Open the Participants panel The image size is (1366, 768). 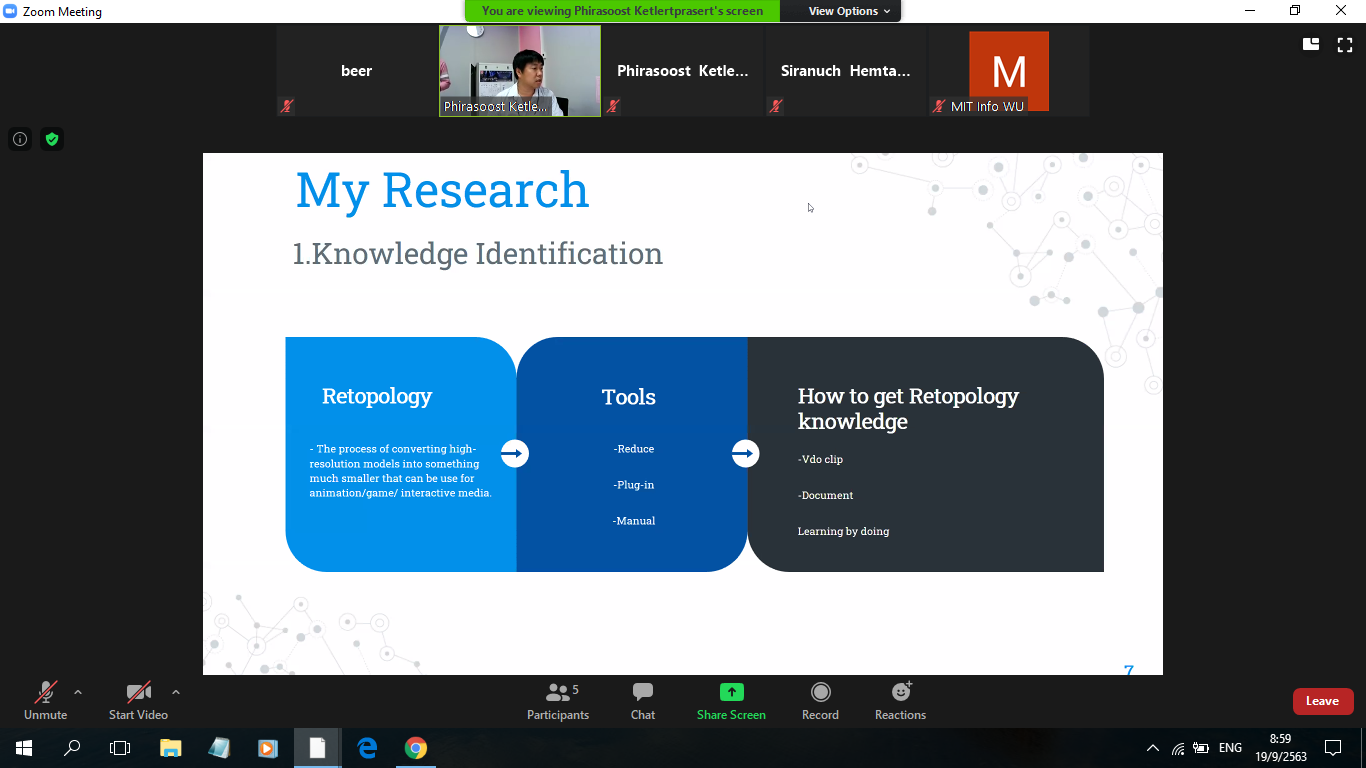(558, 701)
